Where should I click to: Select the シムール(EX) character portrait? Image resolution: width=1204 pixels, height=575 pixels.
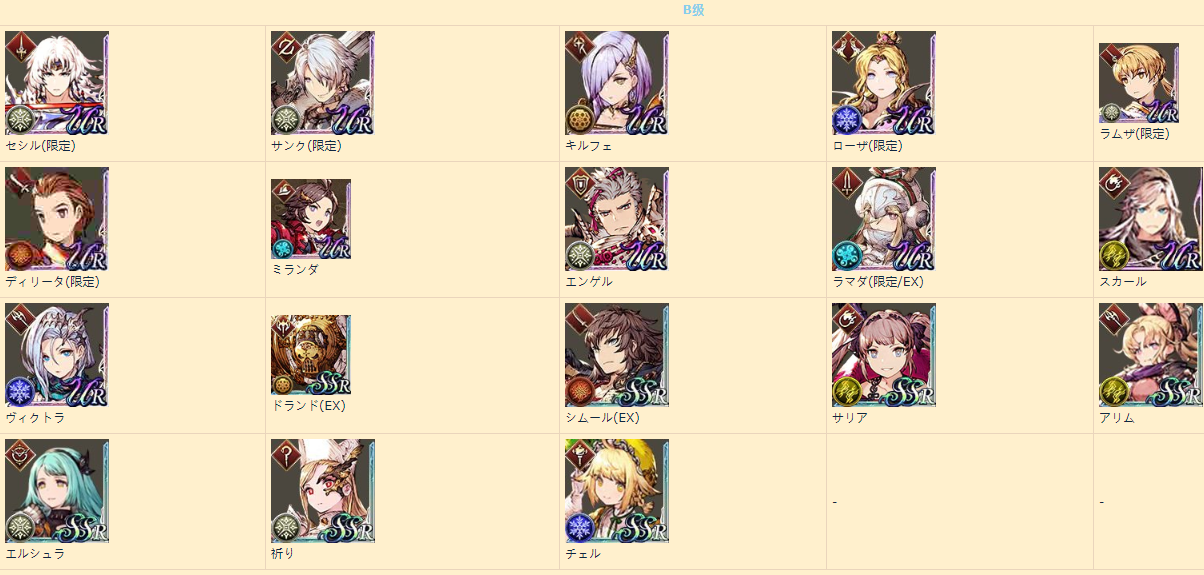click(617, 355)
